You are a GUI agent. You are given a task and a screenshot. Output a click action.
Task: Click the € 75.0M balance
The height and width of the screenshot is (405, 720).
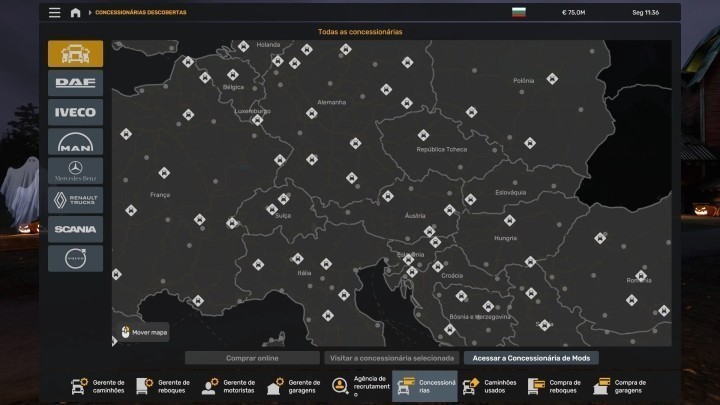574,12
